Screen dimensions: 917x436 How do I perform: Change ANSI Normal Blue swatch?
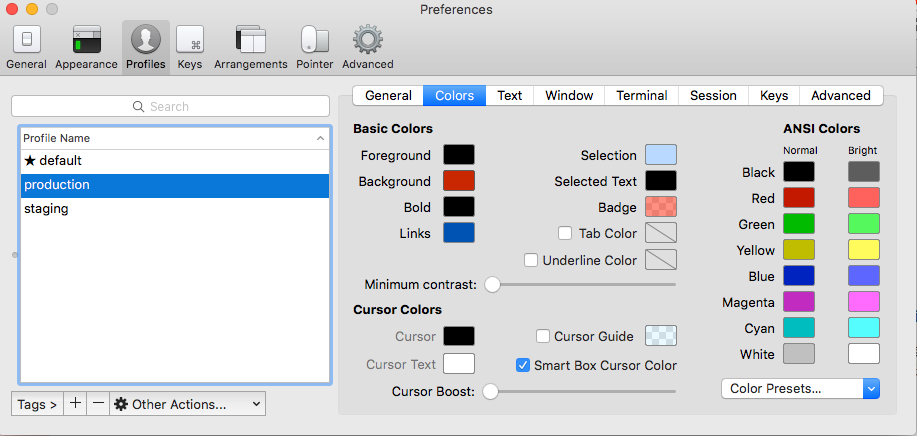799,276
